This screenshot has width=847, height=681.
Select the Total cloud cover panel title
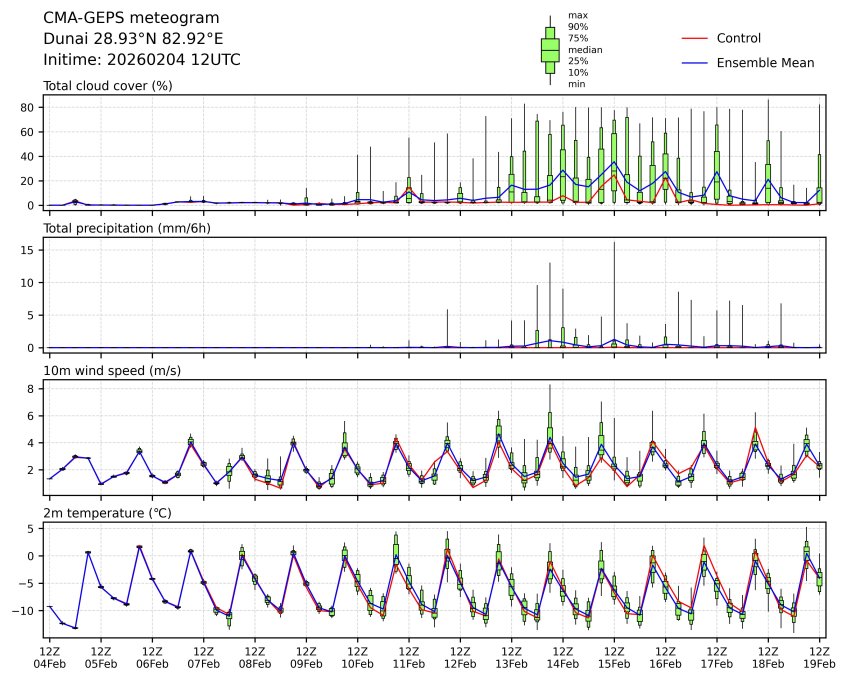(x=107, y=86)
